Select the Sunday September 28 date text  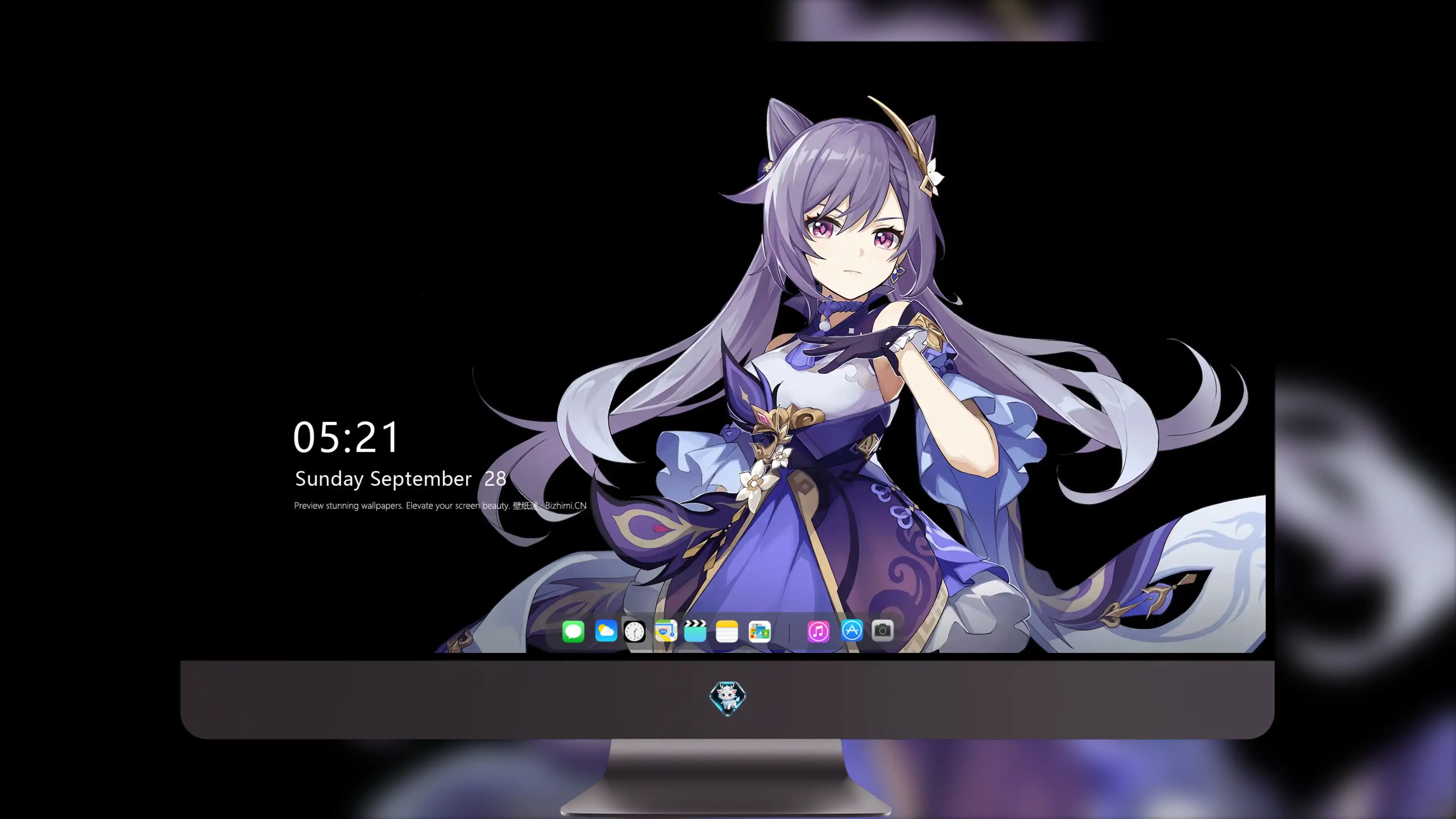point(400,479)
